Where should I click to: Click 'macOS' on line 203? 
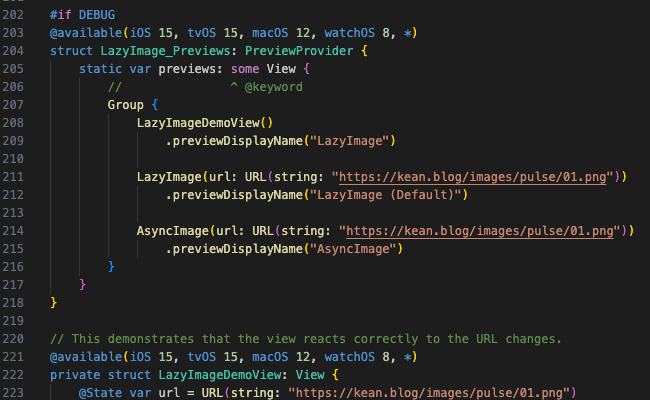tap(270, 33)
